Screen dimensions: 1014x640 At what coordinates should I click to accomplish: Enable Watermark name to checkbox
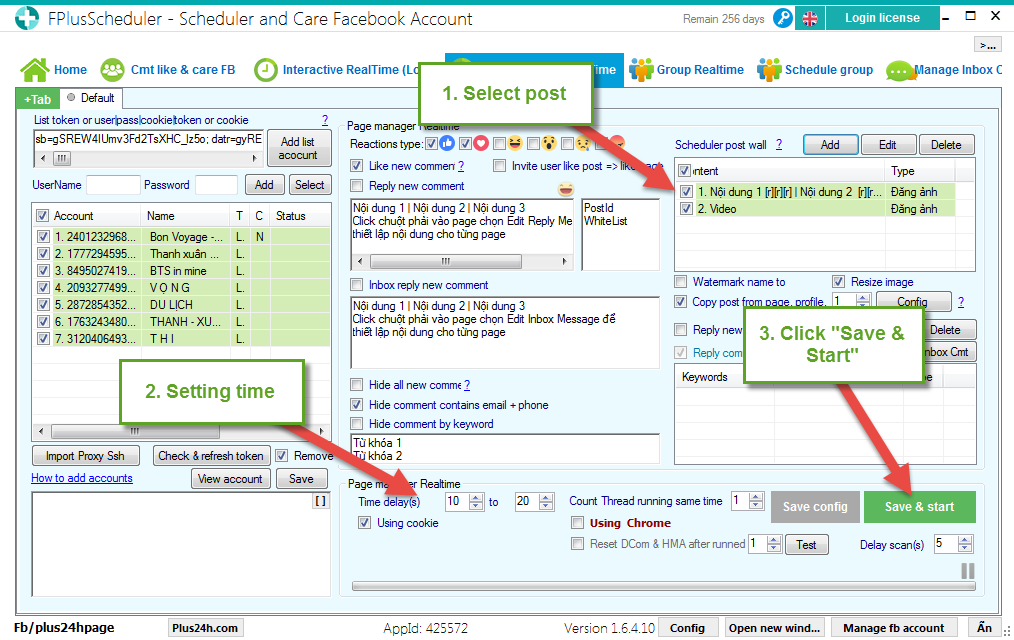(x=680, y=282)
